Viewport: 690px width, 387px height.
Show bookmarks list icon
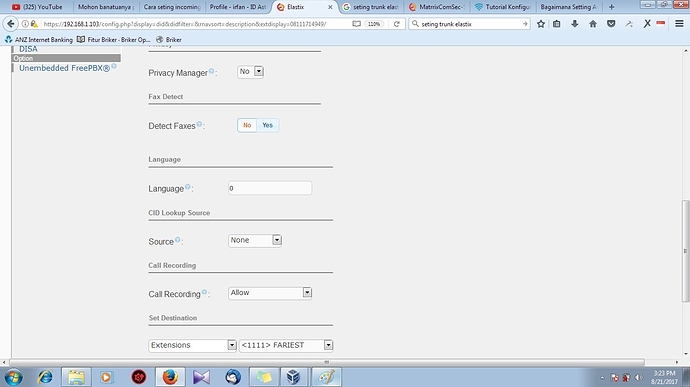tap(557, 24)
